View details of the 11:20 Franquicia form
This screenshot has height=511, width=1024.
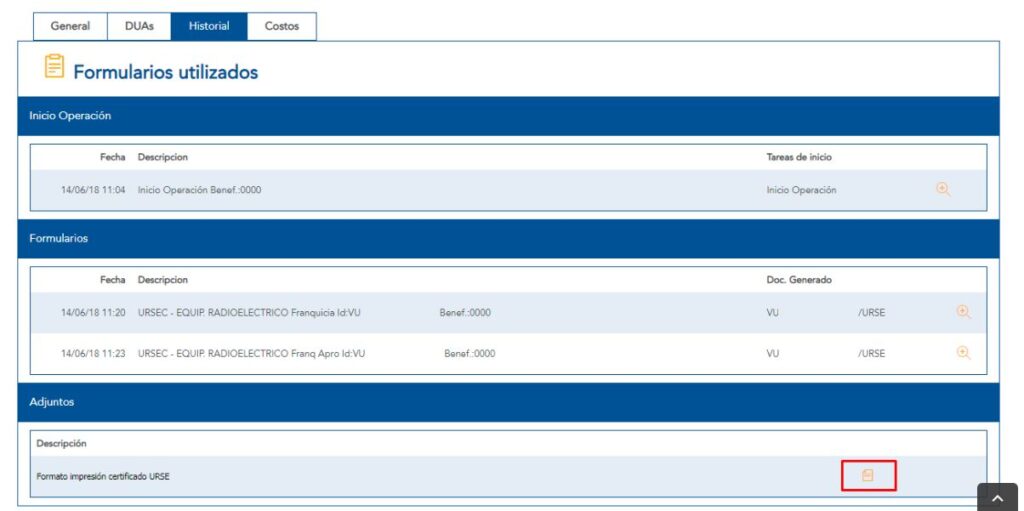(963, 312)
